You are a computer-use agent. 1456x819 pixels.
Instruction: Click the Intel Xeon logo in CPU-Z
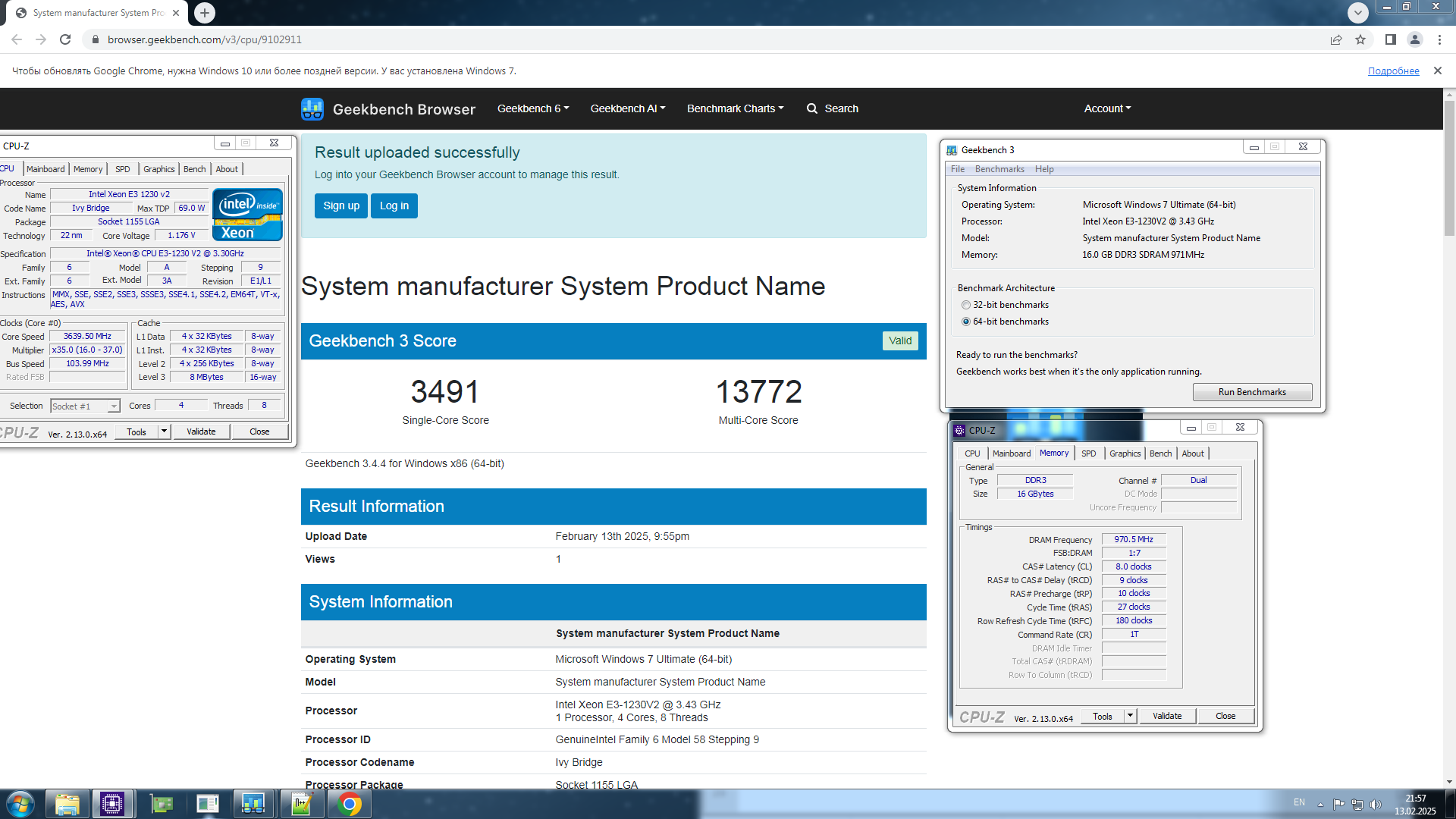247,215
